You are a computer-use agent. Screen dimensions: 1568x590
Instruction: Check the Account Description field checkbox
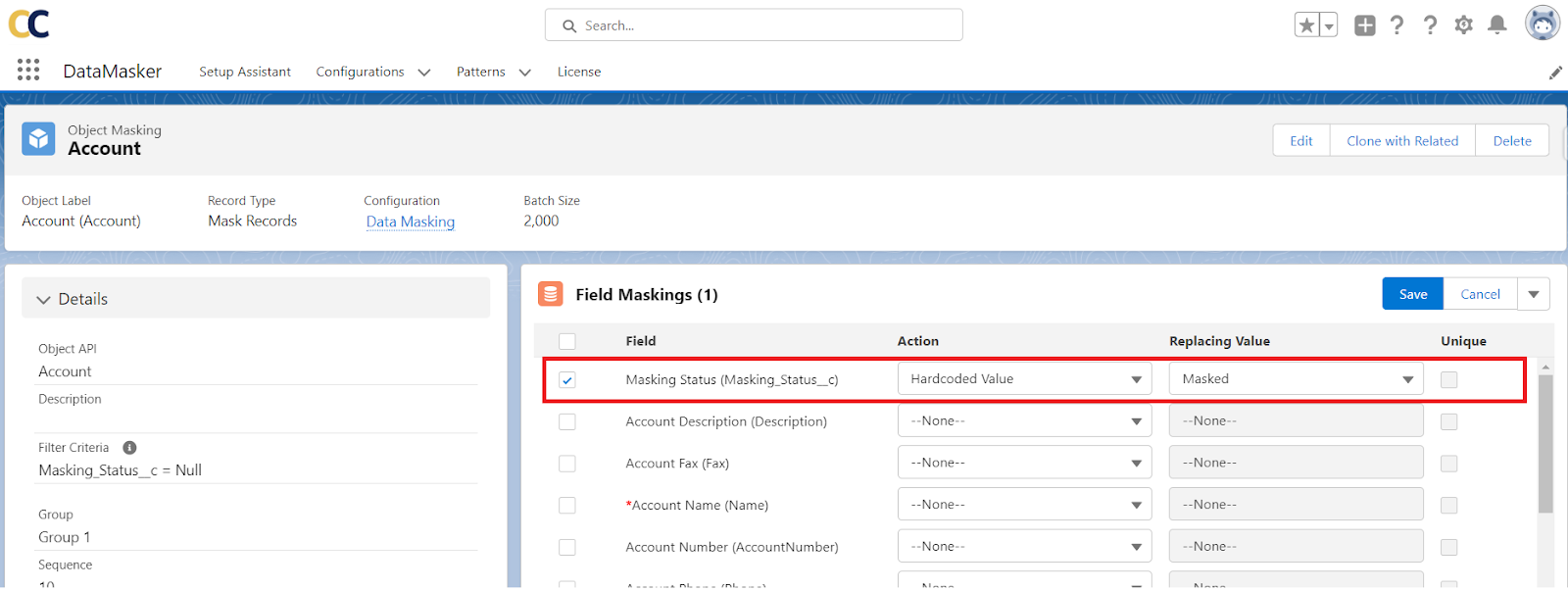point(567,422)
